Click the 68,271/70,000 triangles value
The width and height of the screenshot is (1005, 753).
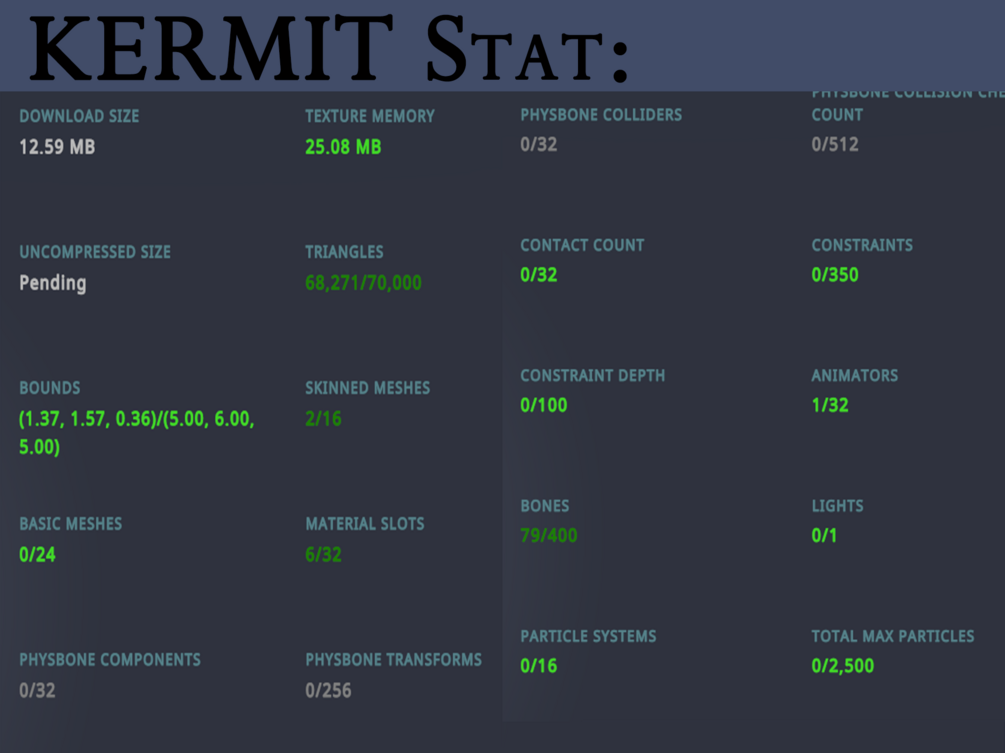pyautogui.click(x=363, y=283)
